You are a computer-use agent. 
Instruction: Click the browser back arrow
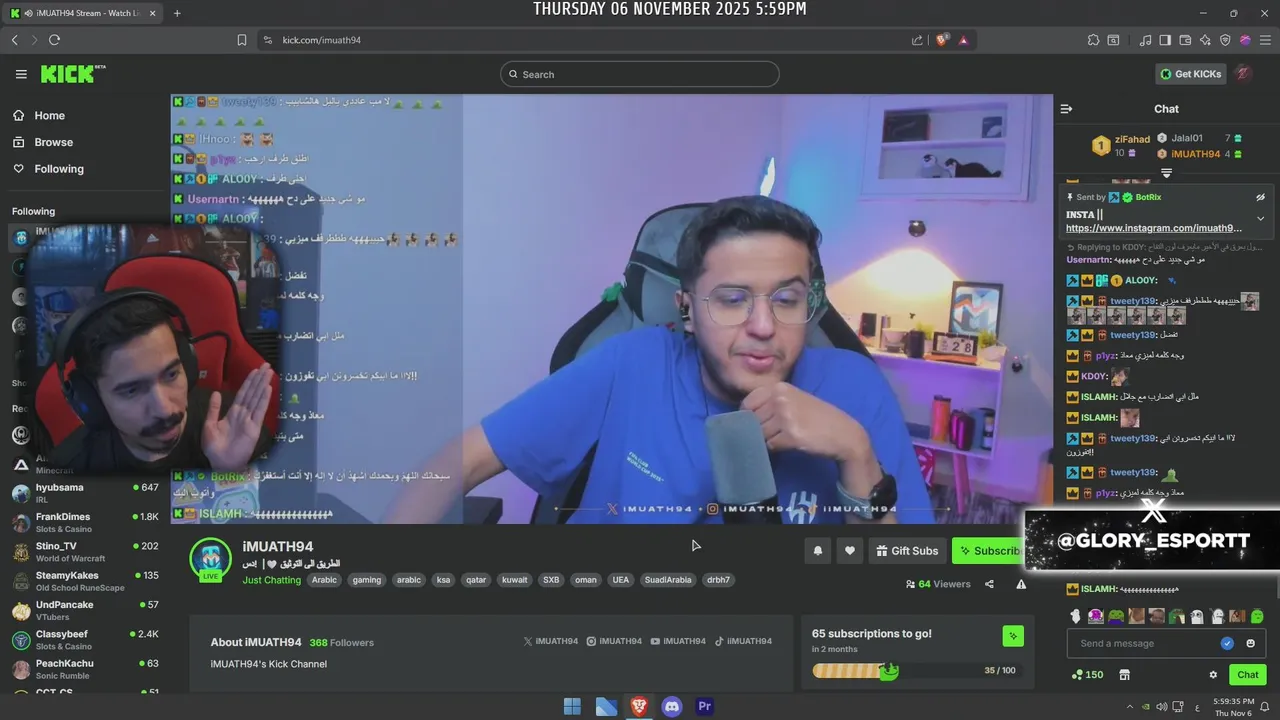pos(14,40)
